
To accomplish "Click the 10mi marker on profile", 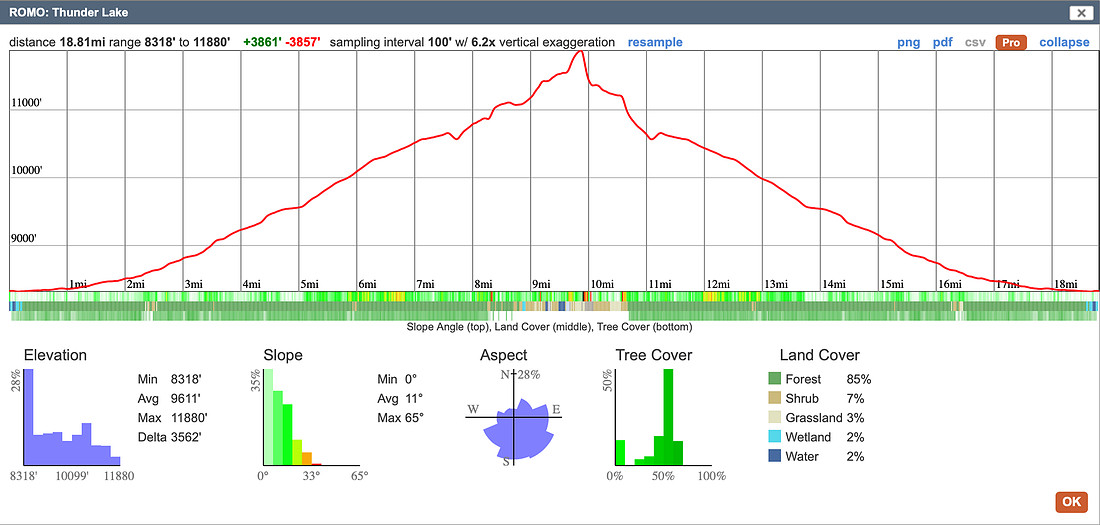I will [602, 284].
